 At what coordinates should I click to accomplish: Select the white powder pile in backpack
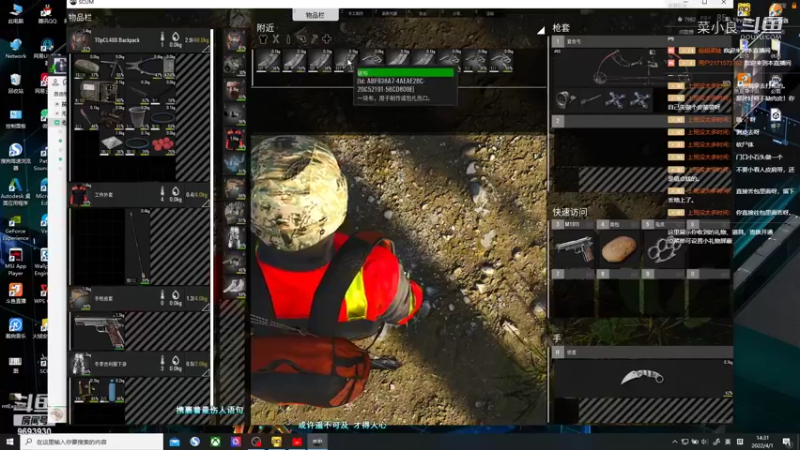[x=112, y=144]
